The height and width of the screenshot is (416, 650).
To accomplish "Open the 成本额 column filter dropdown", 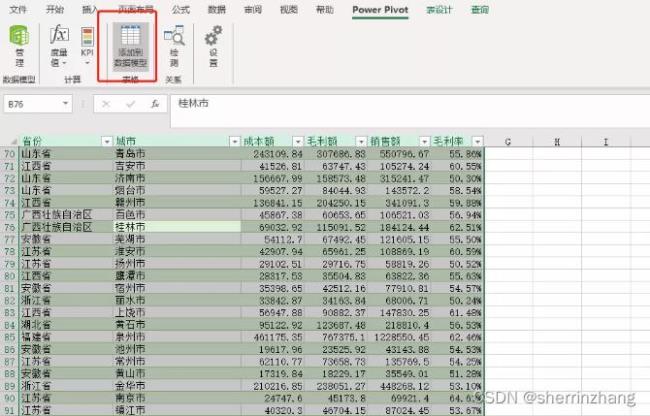I will click(x=298, y=142).
